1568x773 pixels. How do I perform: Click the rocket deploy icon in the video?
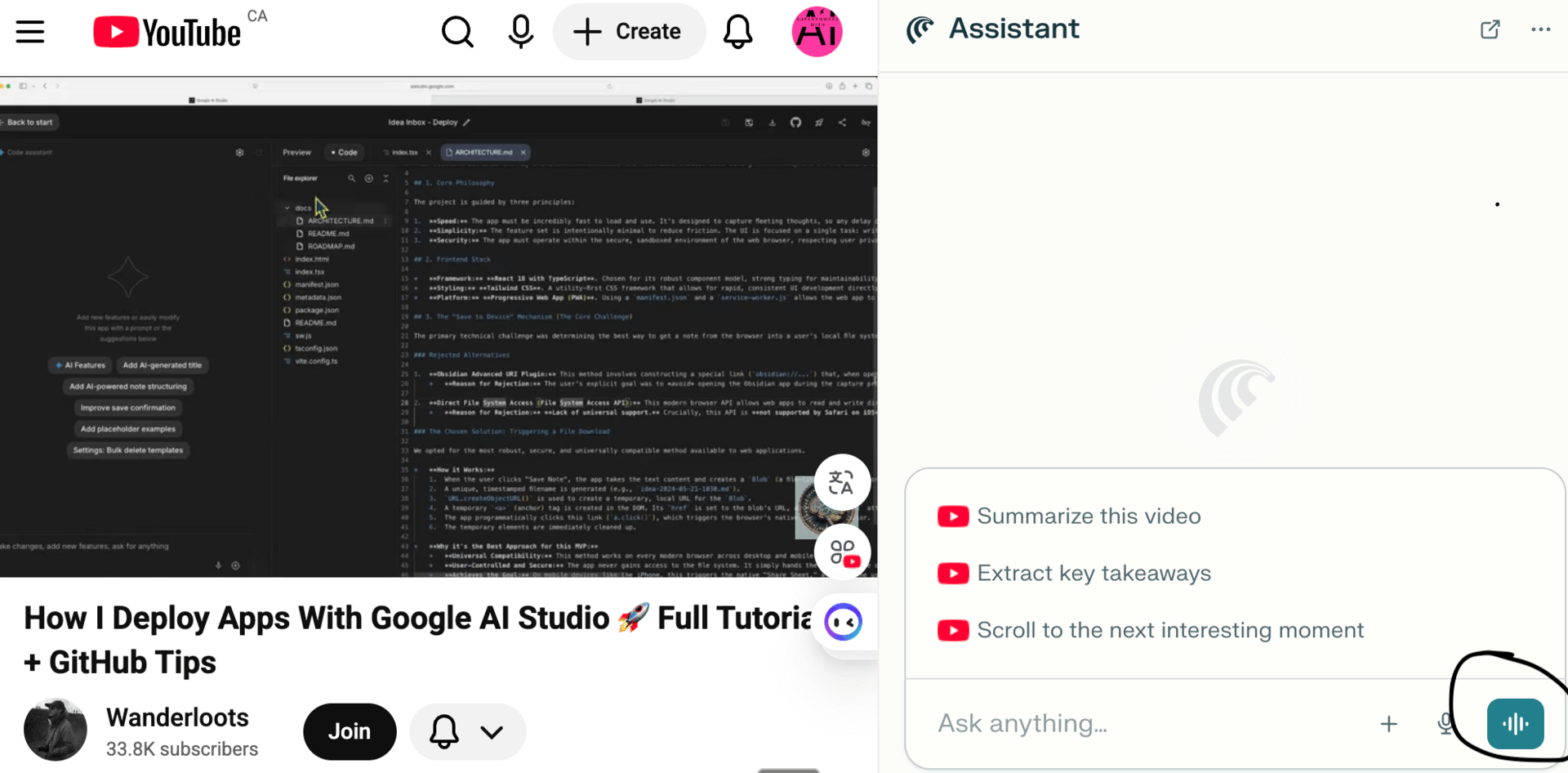pos(818,123)
